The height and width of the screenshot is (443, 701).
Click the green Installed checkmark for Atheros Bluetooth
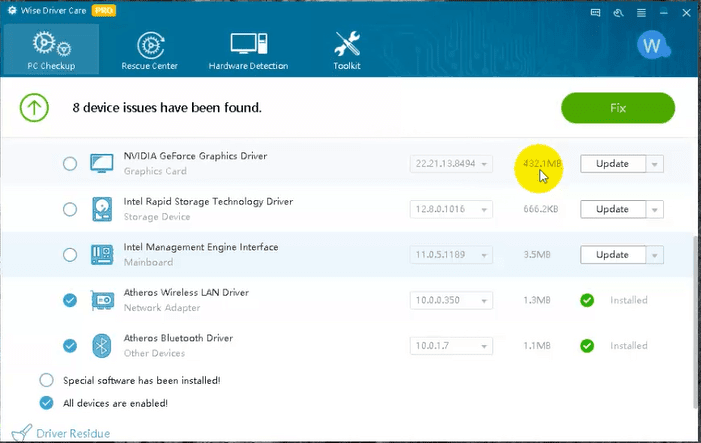[587, 346]
